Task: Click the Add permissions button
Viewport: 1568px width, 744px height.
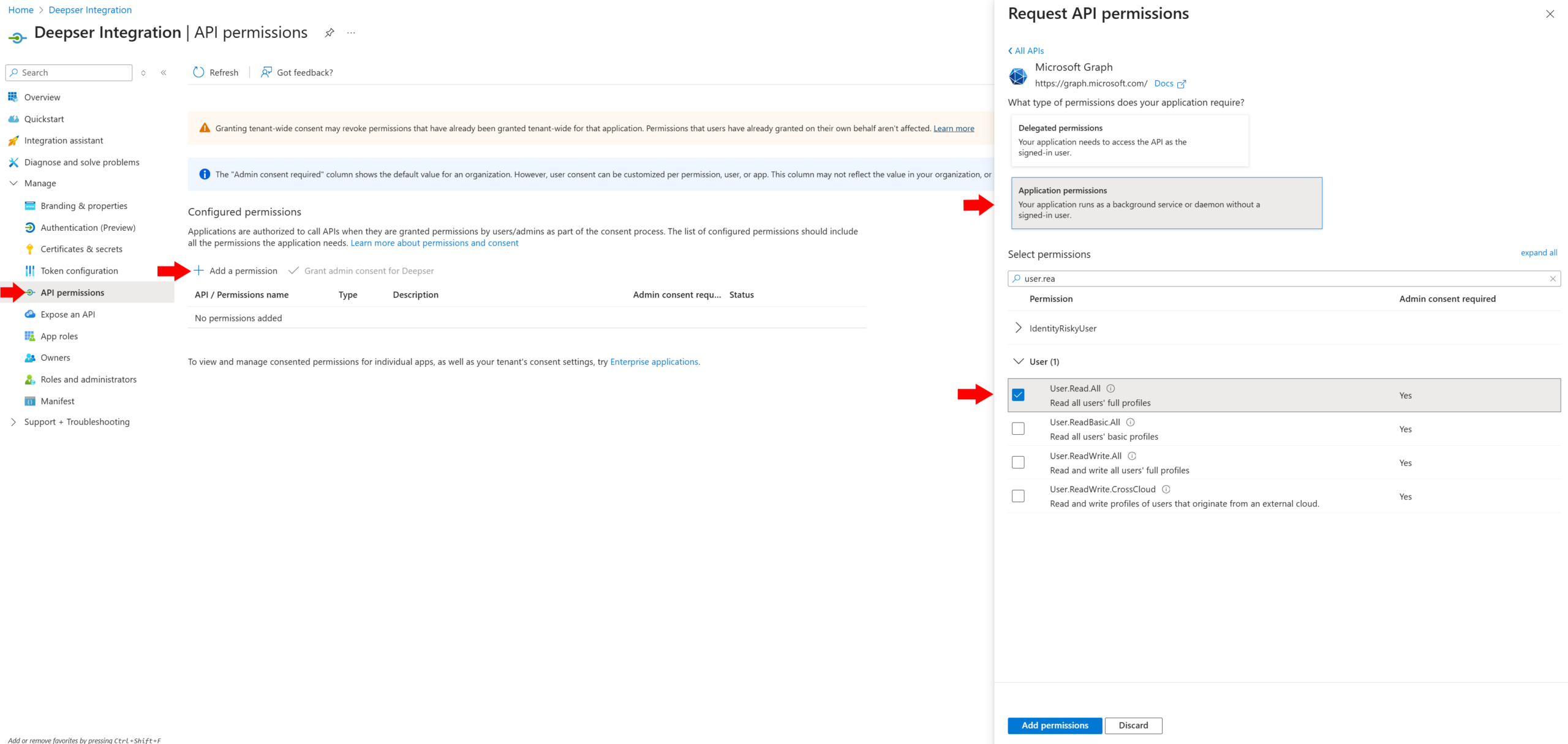Action: click(1055, 726)
